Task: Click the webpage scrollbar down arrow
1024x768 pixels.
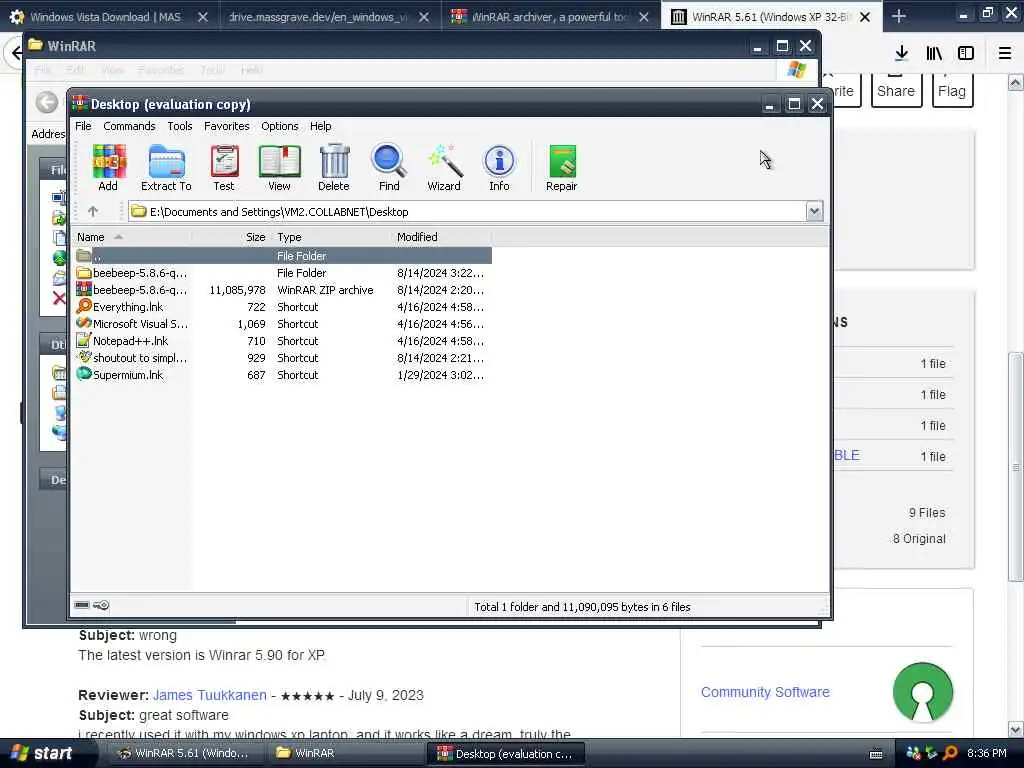Action: (1015, 729)
